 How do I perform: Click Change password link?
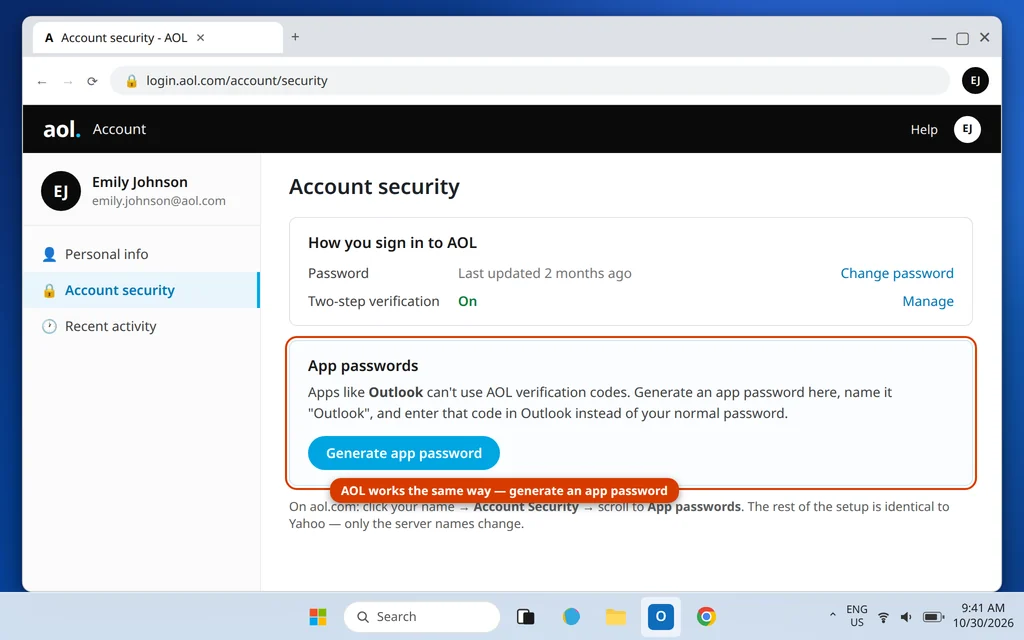[x=897, y=273]
